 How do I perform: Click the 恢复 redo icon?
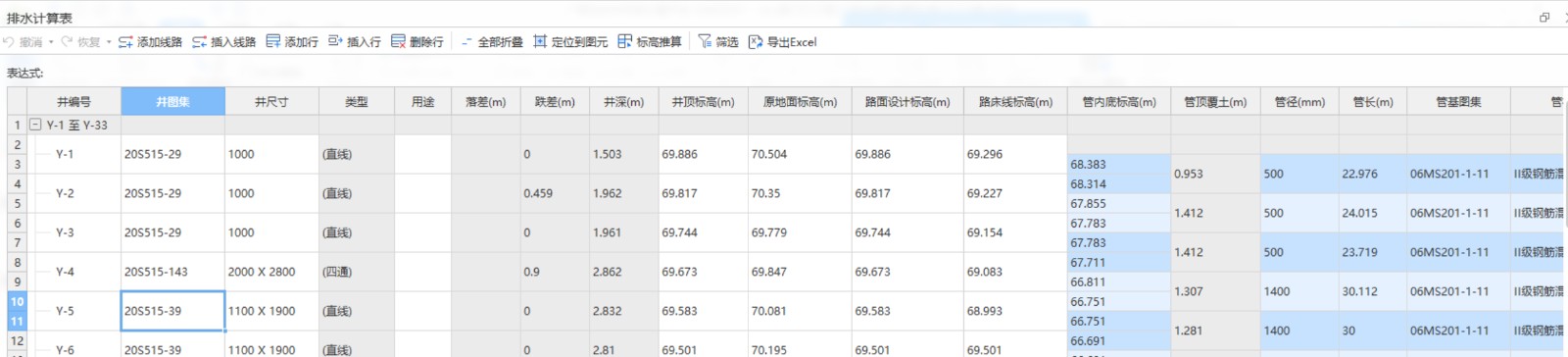pyautogui.click(x=67, y=42)
